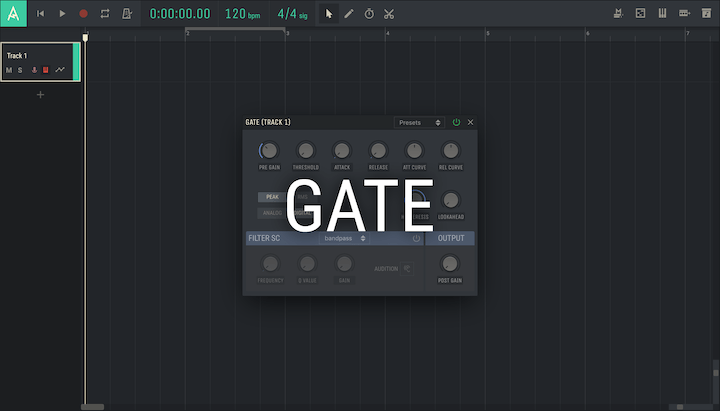Click the 0:00:00.00 time display
Screen dimensions: 720x411
180,14
